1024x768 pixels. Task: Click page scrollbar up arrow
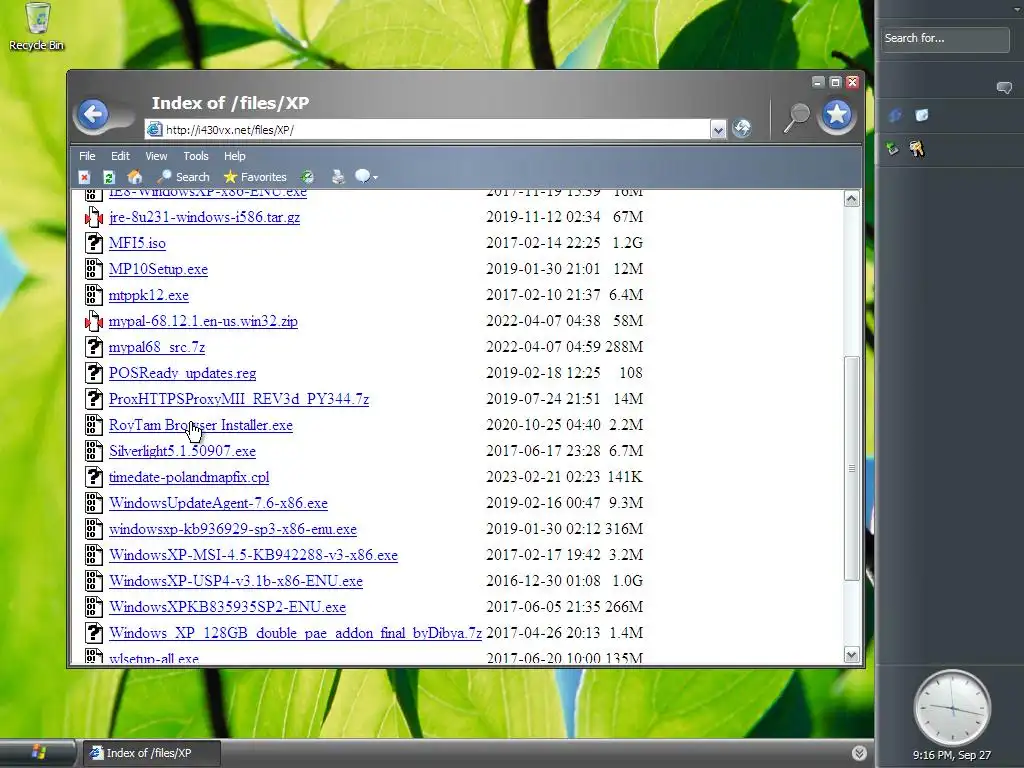pyautogui.click(x=851, y=199)
